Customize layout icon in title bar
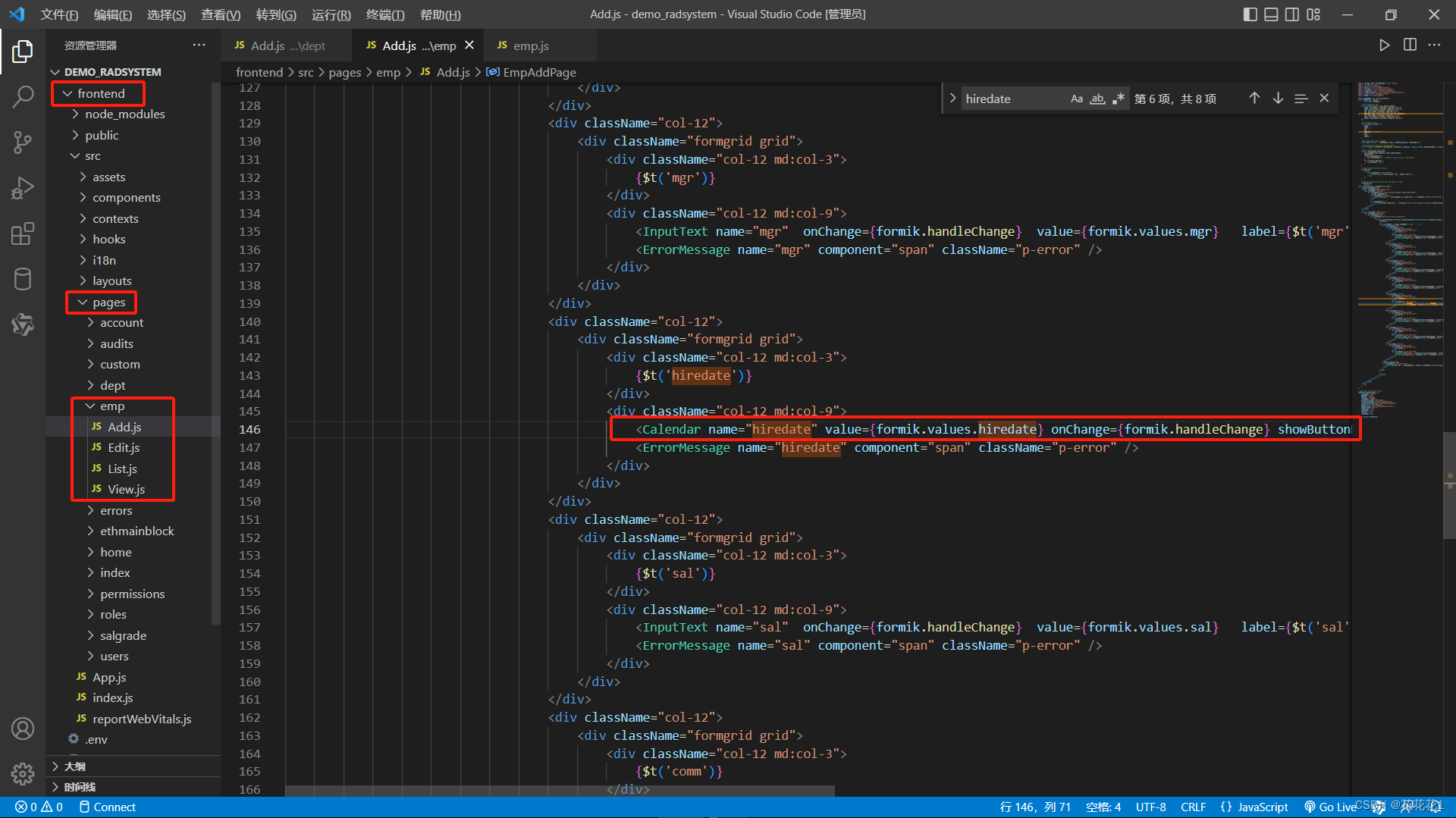 (x=1313, y=14)
